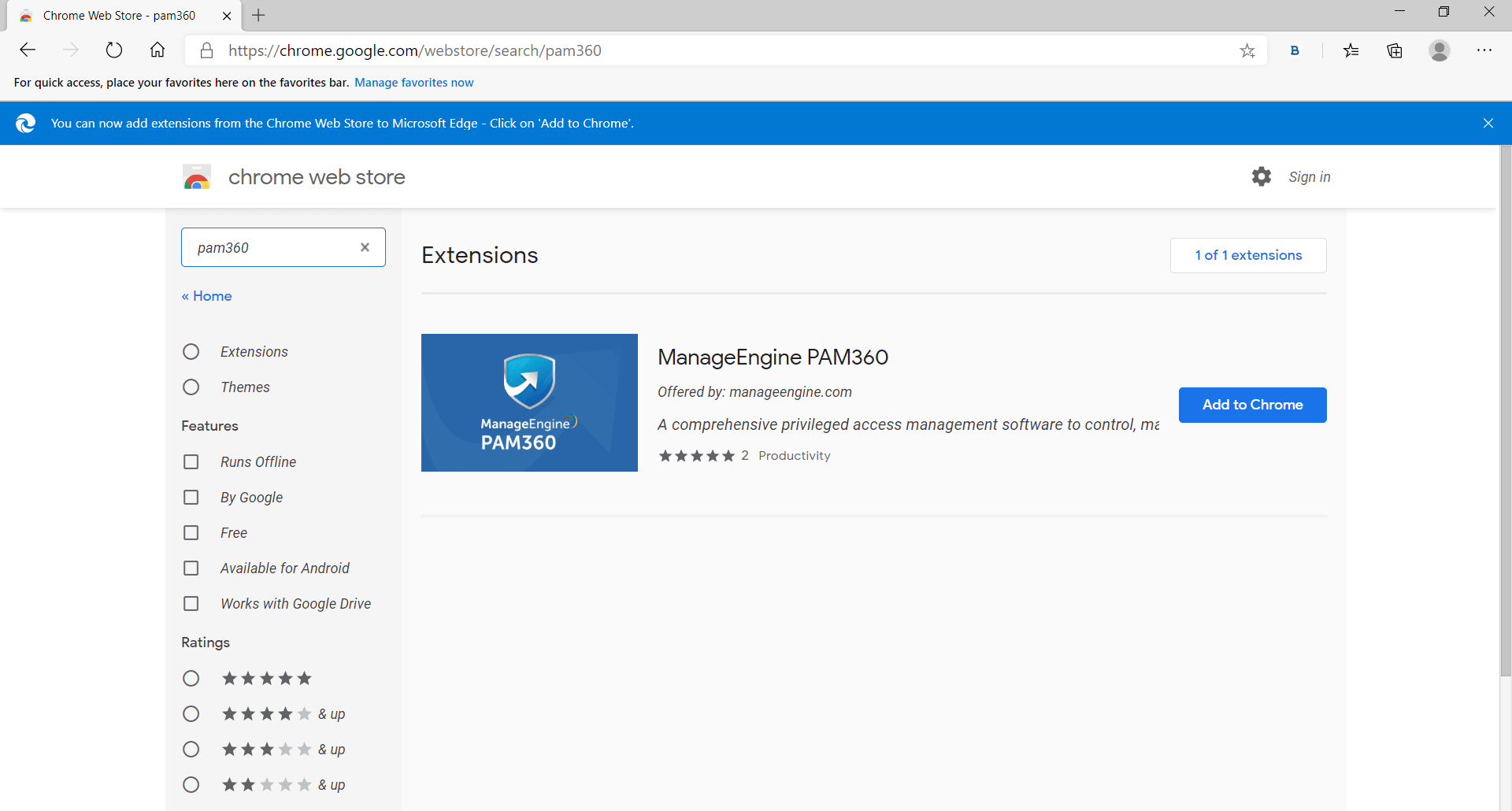1512x811 pixels.
Task: Dismiss the blue Edge notification banner
Action: 1488,123
